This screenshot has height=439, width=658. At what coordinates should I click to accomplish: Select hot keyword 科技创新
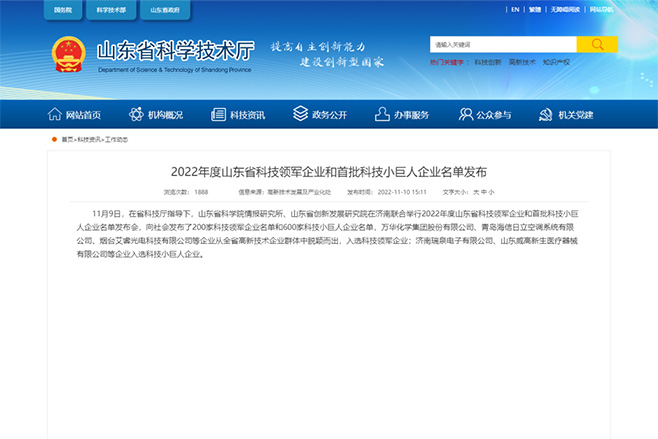click(x=488, y=62)
